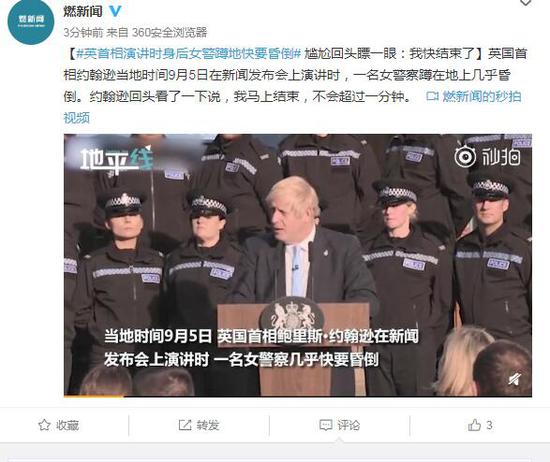Click the 燃新闻 account name
The width and height of the screenshot is (550, 462).
pos(83,11)
